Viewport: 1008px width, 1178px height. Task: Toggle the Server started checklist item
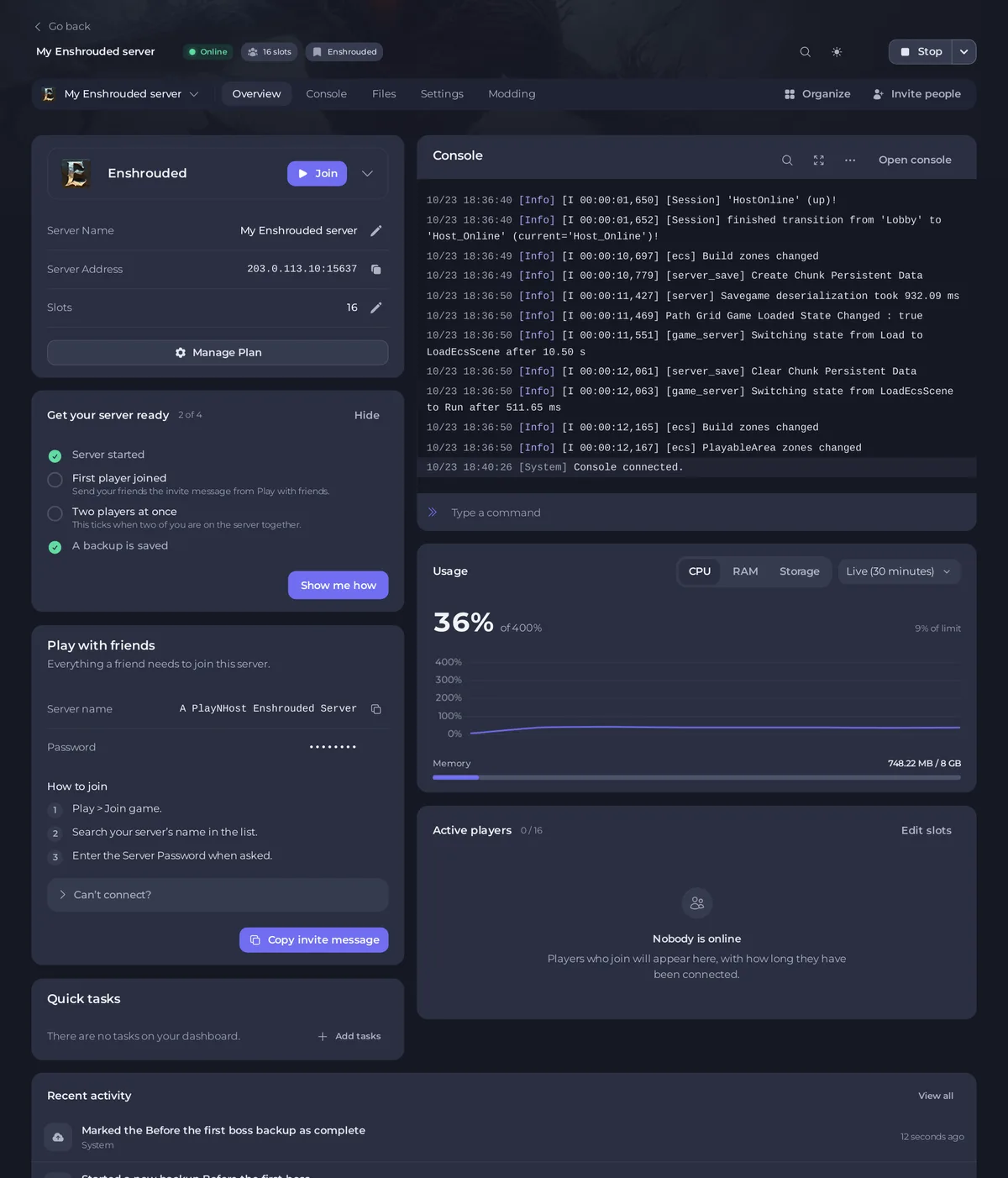tap(55, 456)
